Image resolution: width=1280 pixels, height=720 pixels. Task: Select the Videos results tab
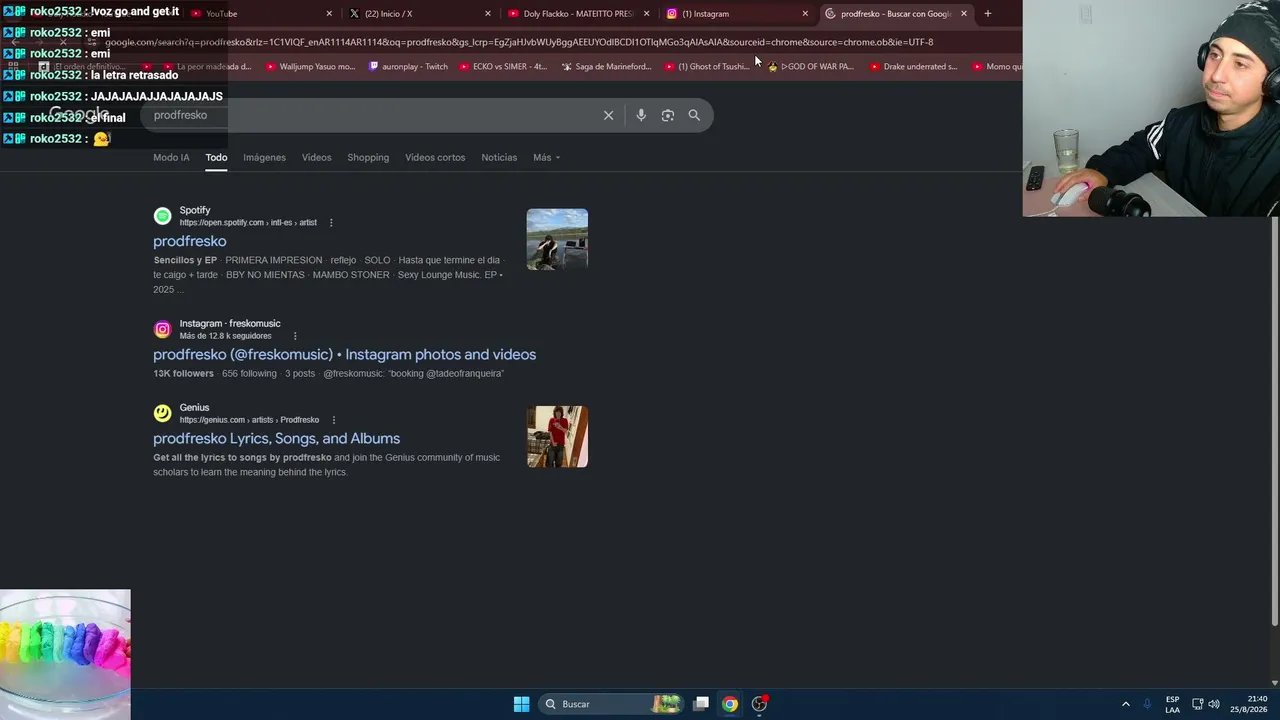pyautogui.click(x=316, y=158)
